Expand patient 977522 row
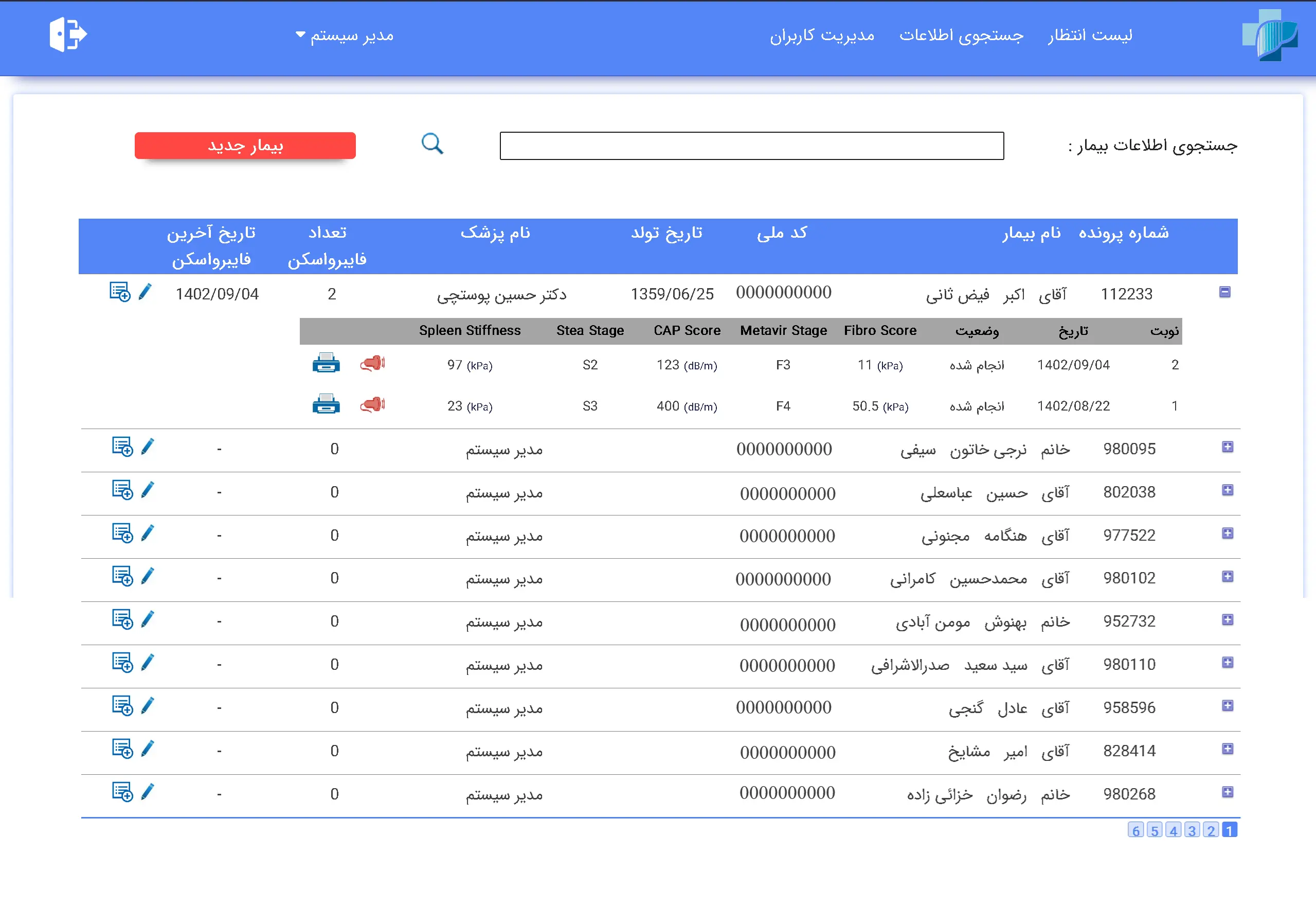 point(1228,533)
